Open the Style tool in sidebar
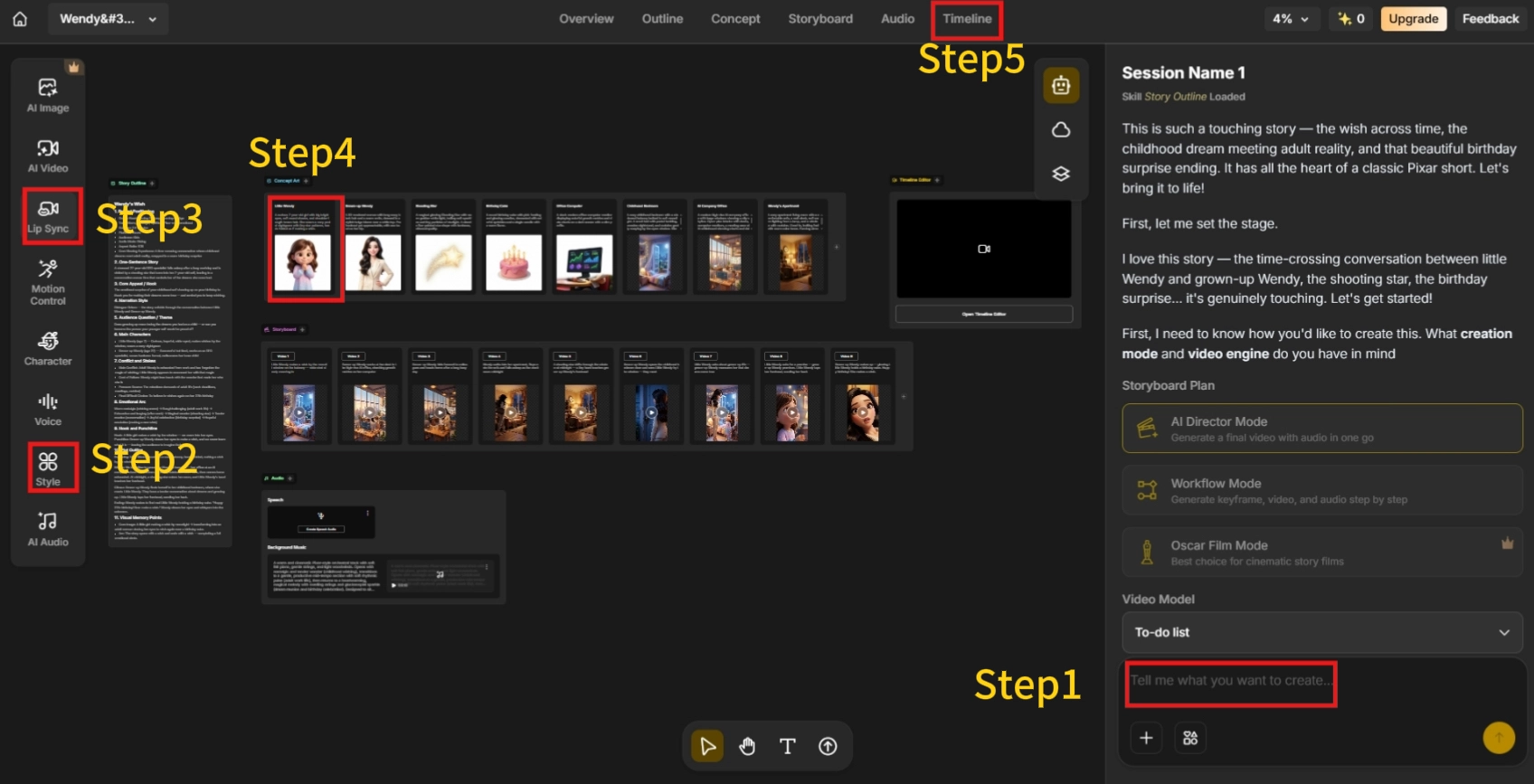Image resolution: width=1534 pixels, height=784 pixels. (x=48, y=469)
